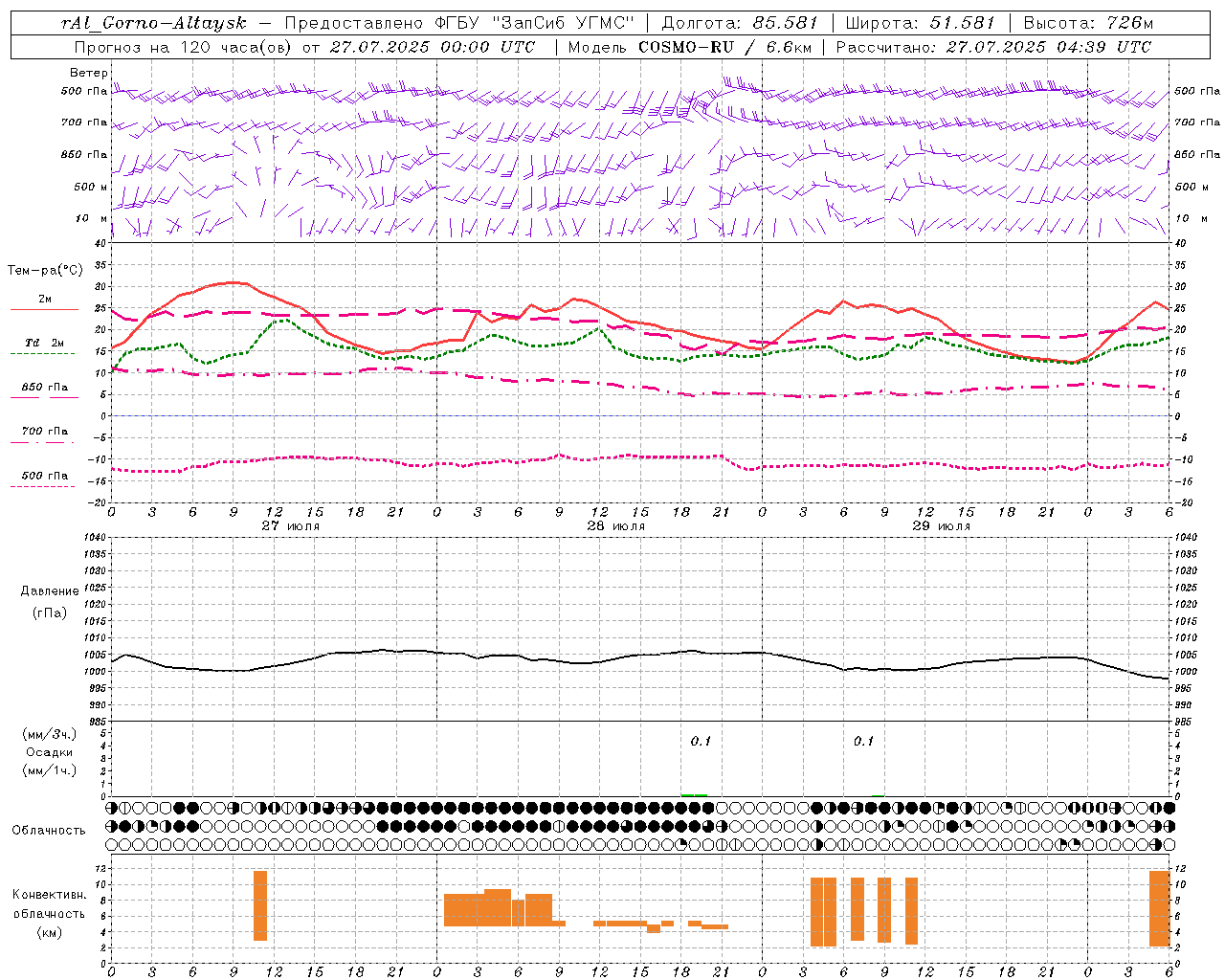This screenshot has width=1225, height=980.
Task: Click the (мм/3ч.) precipitation unit label
Action: [50, 734]
